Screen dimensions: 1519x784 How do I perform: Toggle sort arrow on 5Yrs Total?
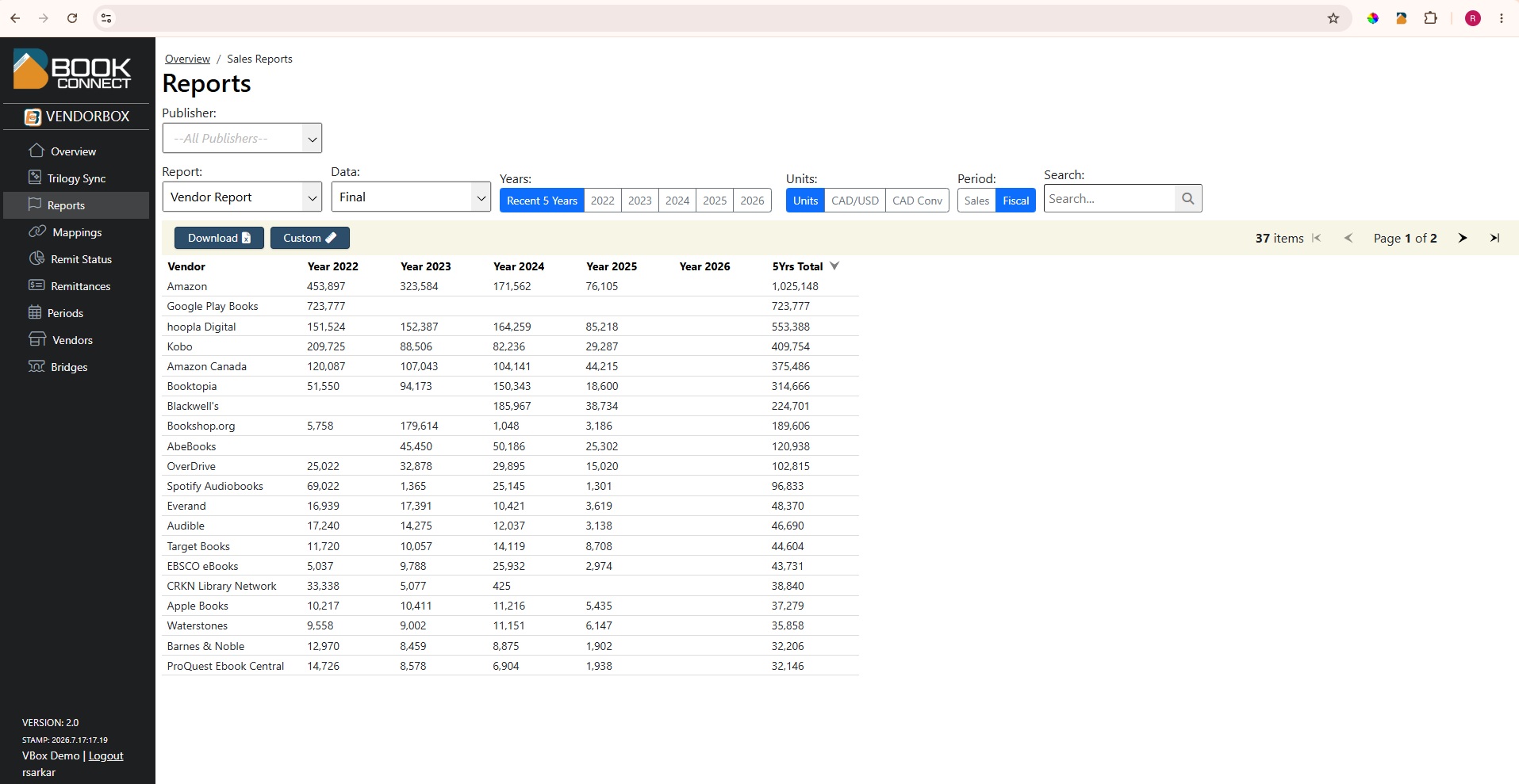pyautogui.click(x=834, y=266)
